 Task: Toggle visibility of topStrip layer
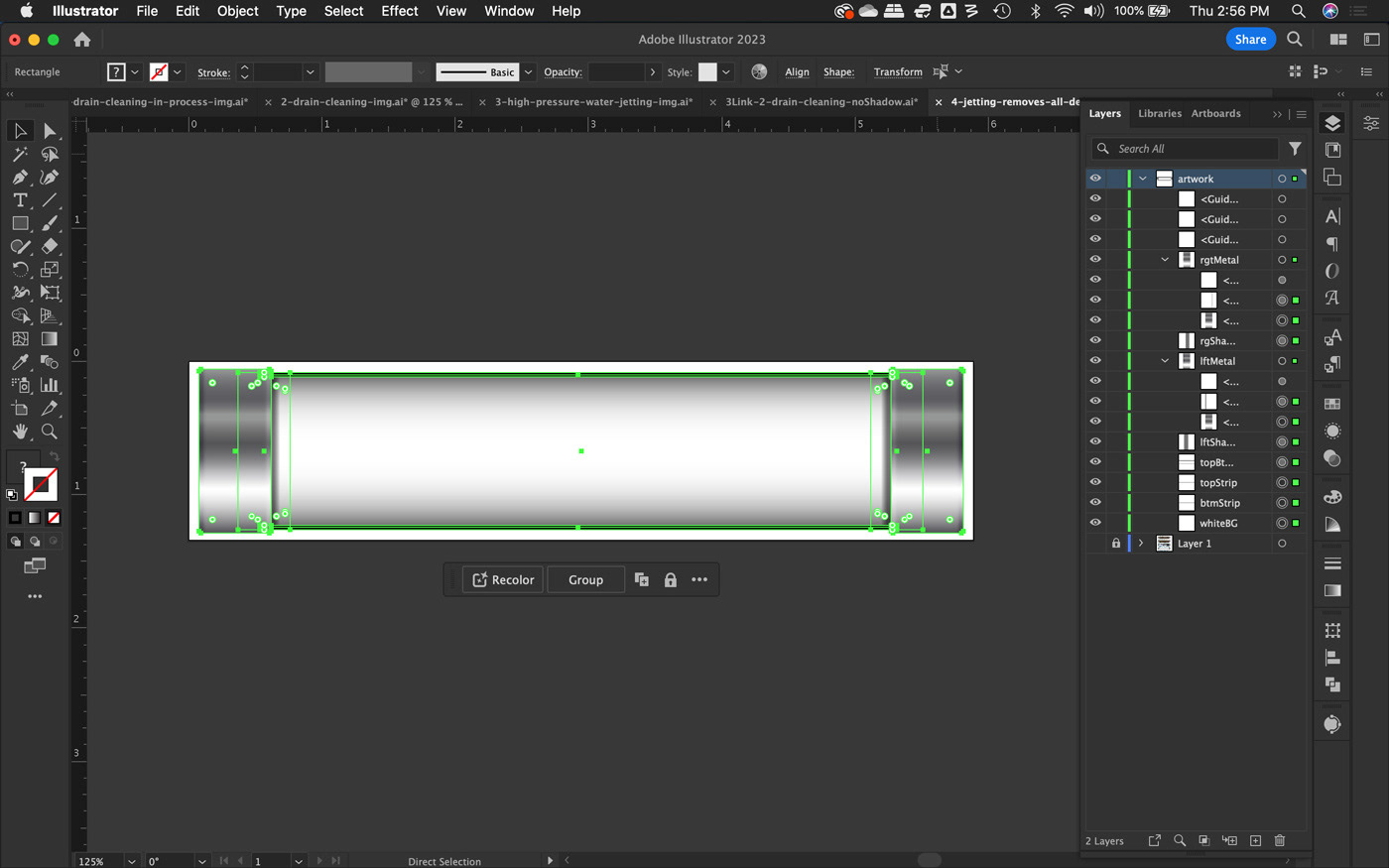[1095, 482]
